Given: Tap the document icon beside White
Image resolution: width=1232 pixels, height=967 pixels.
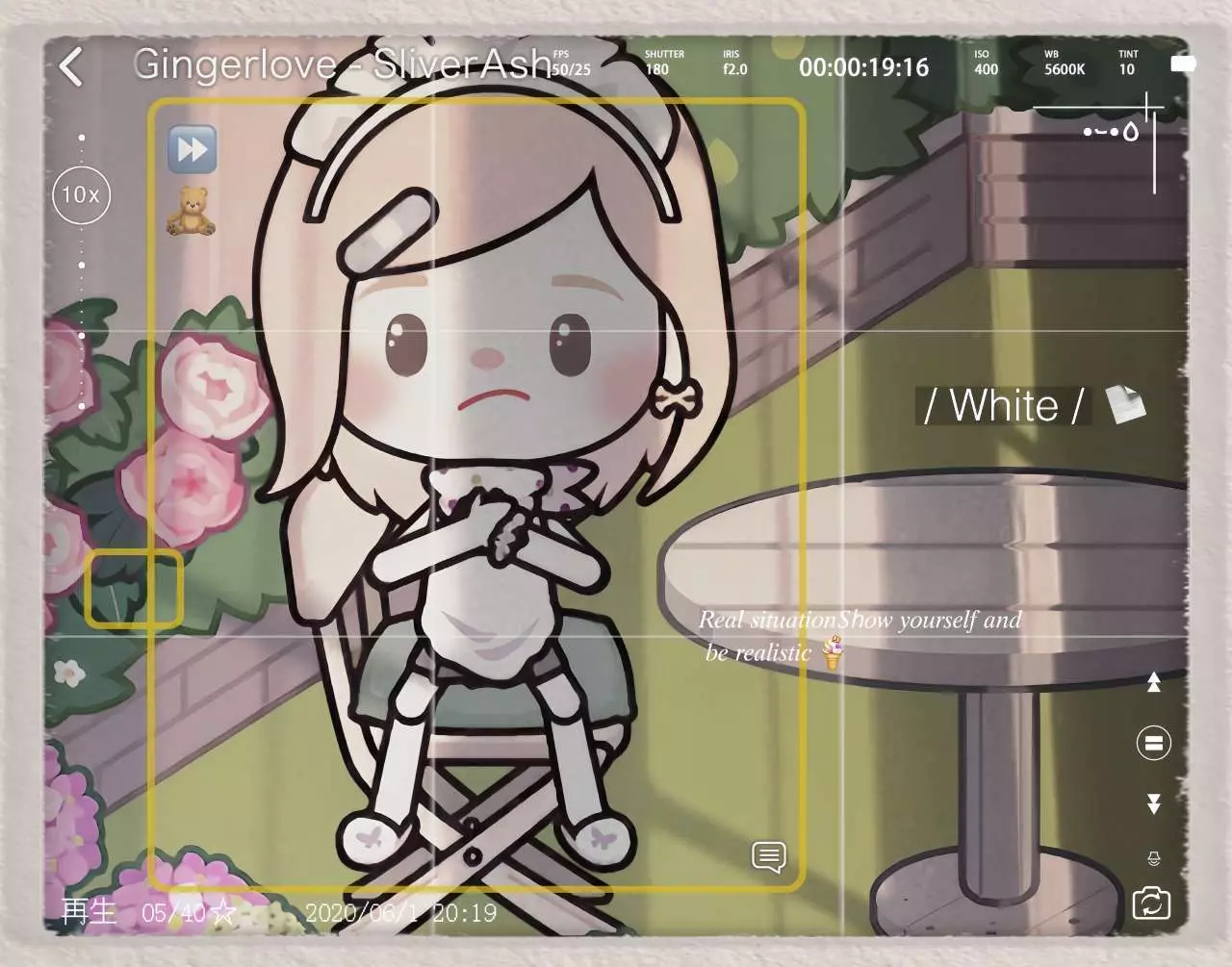Looking at the screenshot, I should 1125,404.
